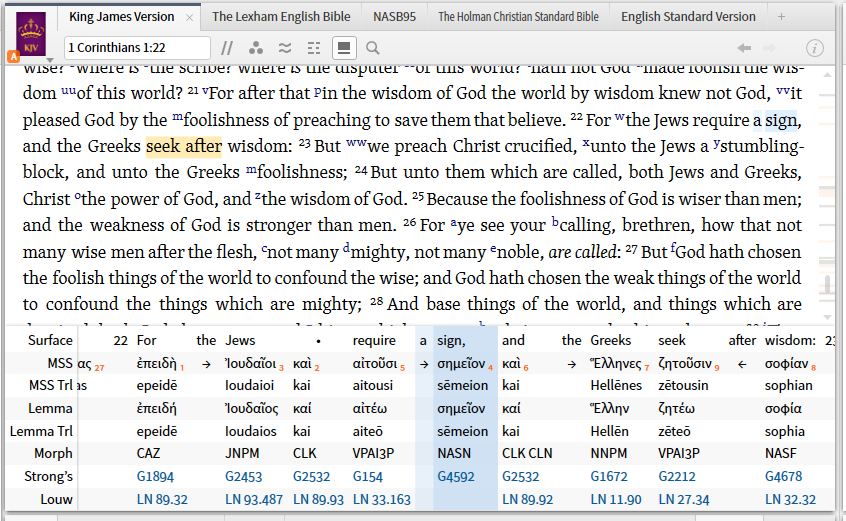
Task: Open Louw-Nida LN 93.487 link
Action: (x=254, y=499)
